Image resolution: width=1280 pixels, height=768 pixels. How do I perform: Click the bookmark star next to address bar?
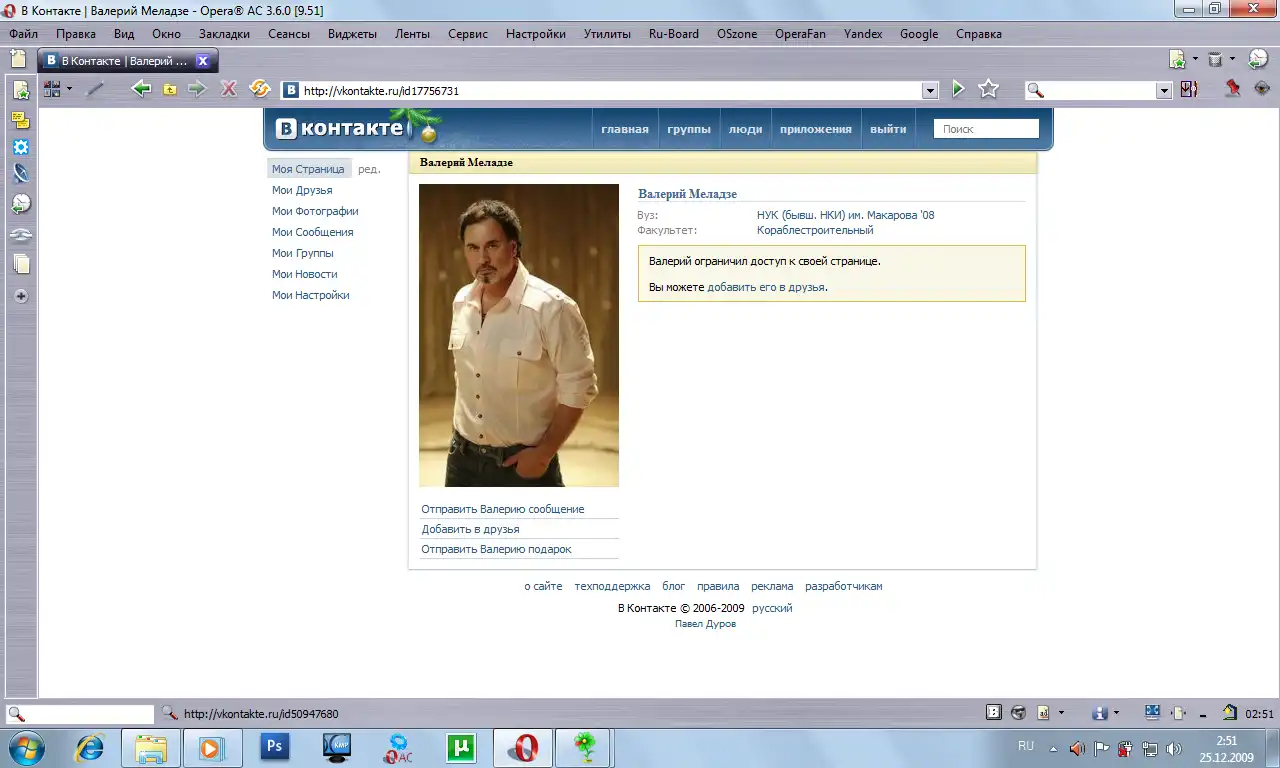coord(988,89)
